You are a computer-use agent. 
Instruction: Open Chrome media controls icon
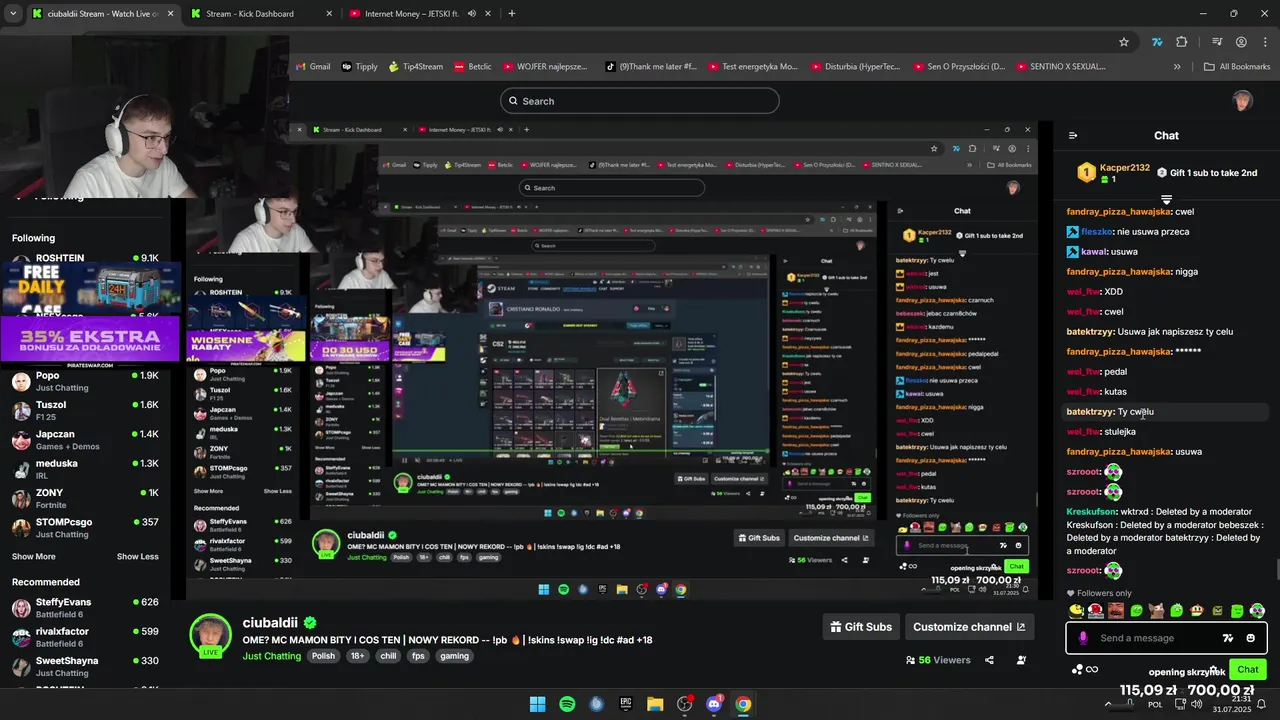[1217, 42]
